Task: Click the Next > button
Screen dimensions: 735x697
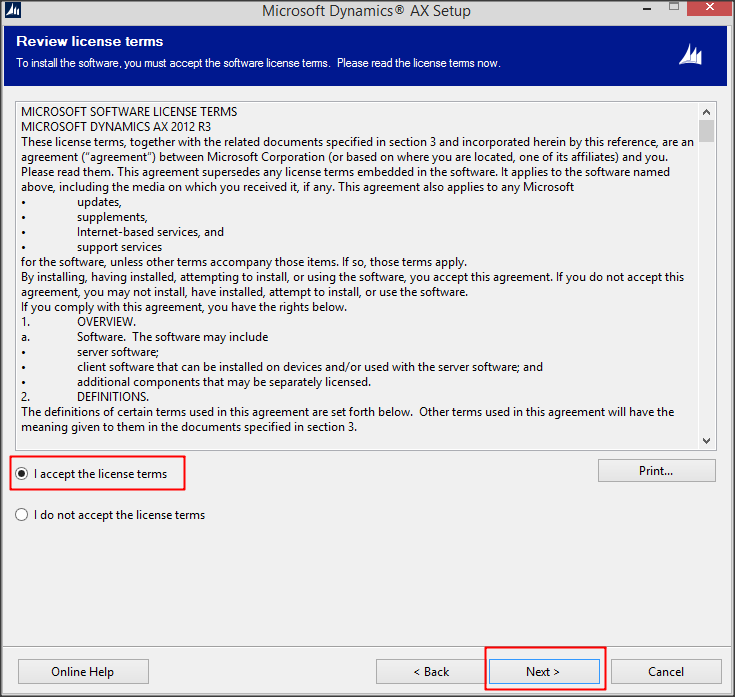Action: point(544,672)
